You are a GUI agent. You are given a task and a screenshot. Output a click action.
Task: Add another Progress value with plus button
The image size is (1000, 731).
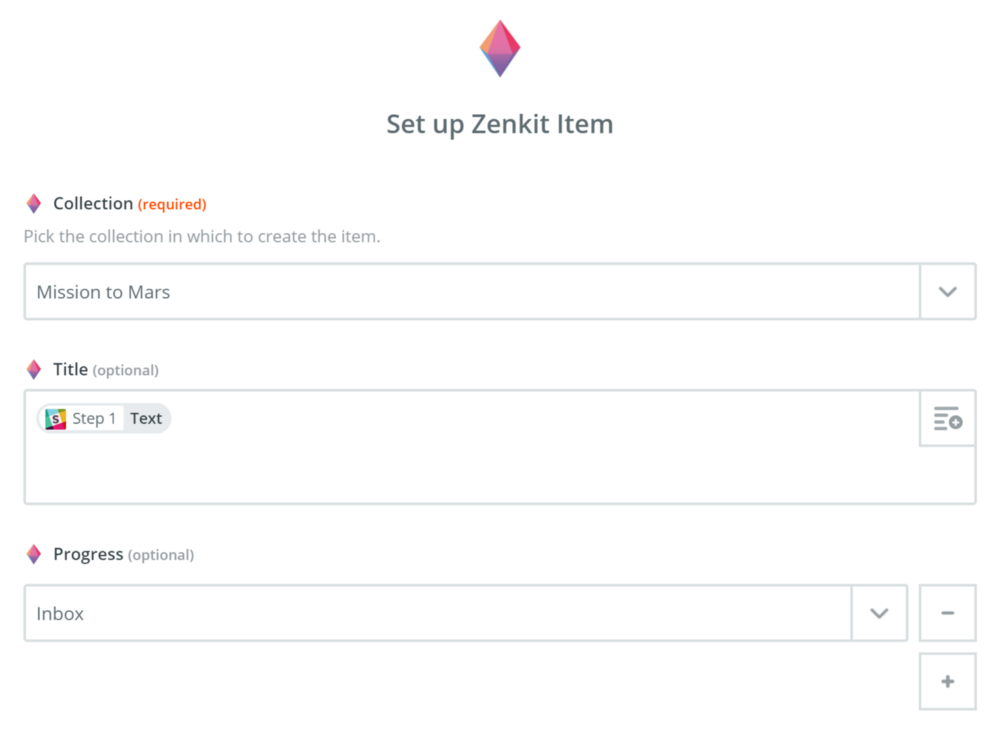coord(948,681)
